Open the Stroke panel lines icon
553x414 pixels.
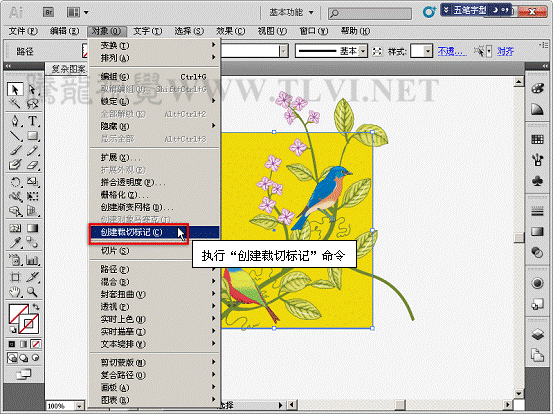pyautogui.click(x=537, y=212)
